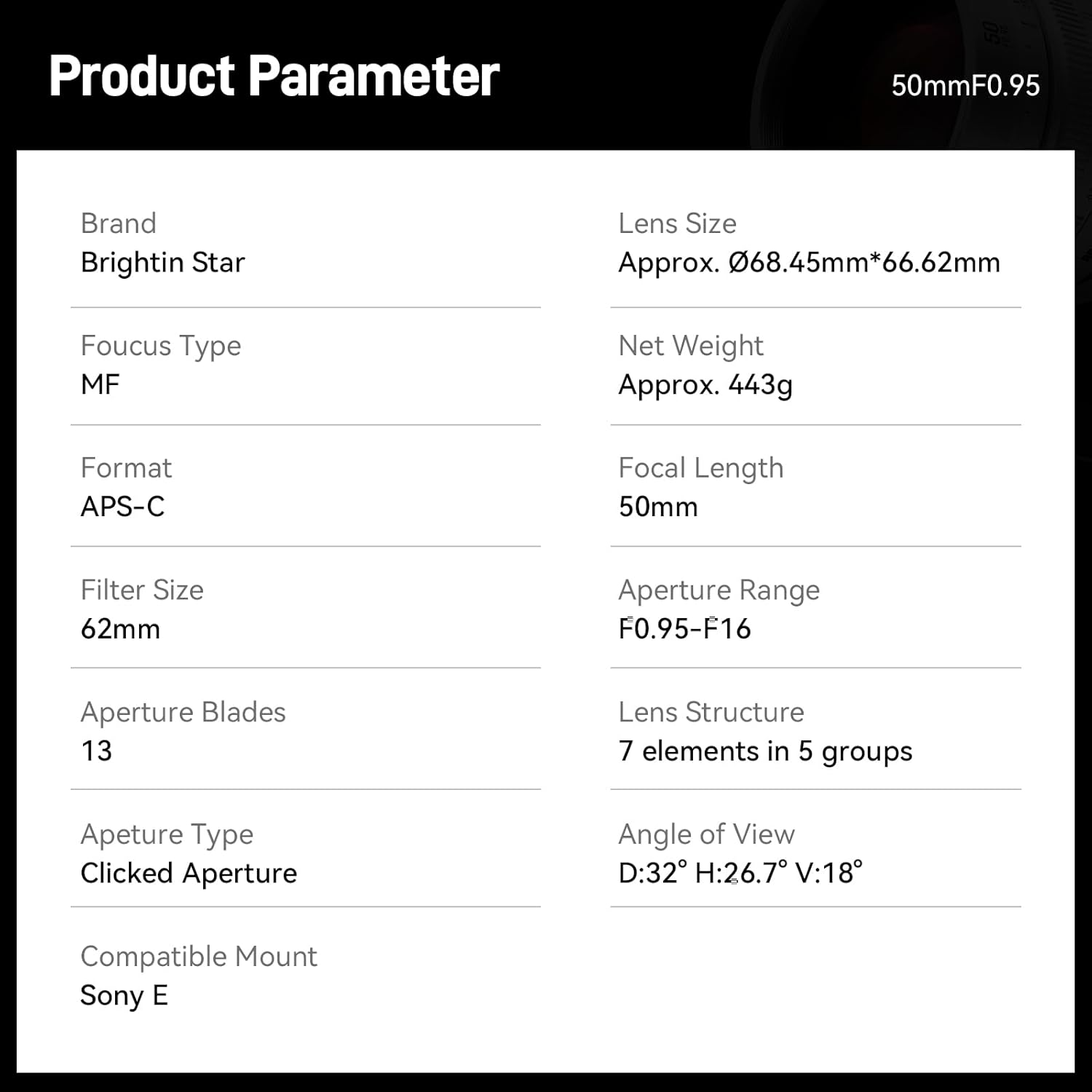The image size is (1092, 1092).
Task: Select the Brand value "Brightin Star"
Action: coord(163,262)
